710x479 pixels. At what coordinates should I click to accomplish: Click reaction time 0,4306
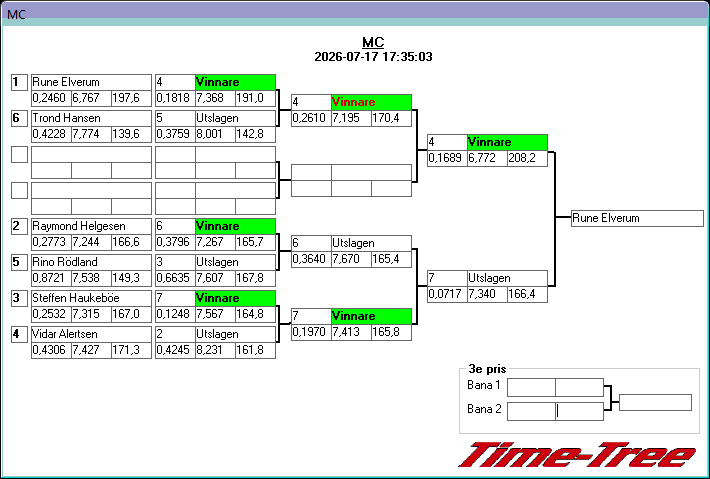point(51,350)
